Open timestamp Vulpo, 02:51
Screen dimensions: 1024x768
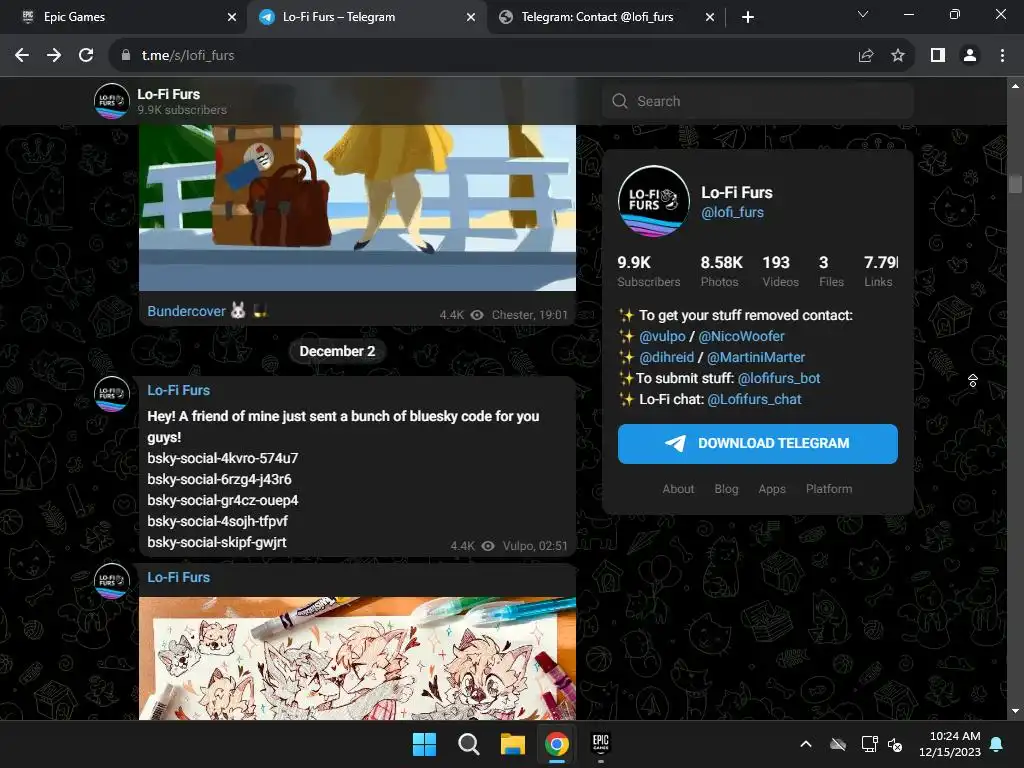535,546
